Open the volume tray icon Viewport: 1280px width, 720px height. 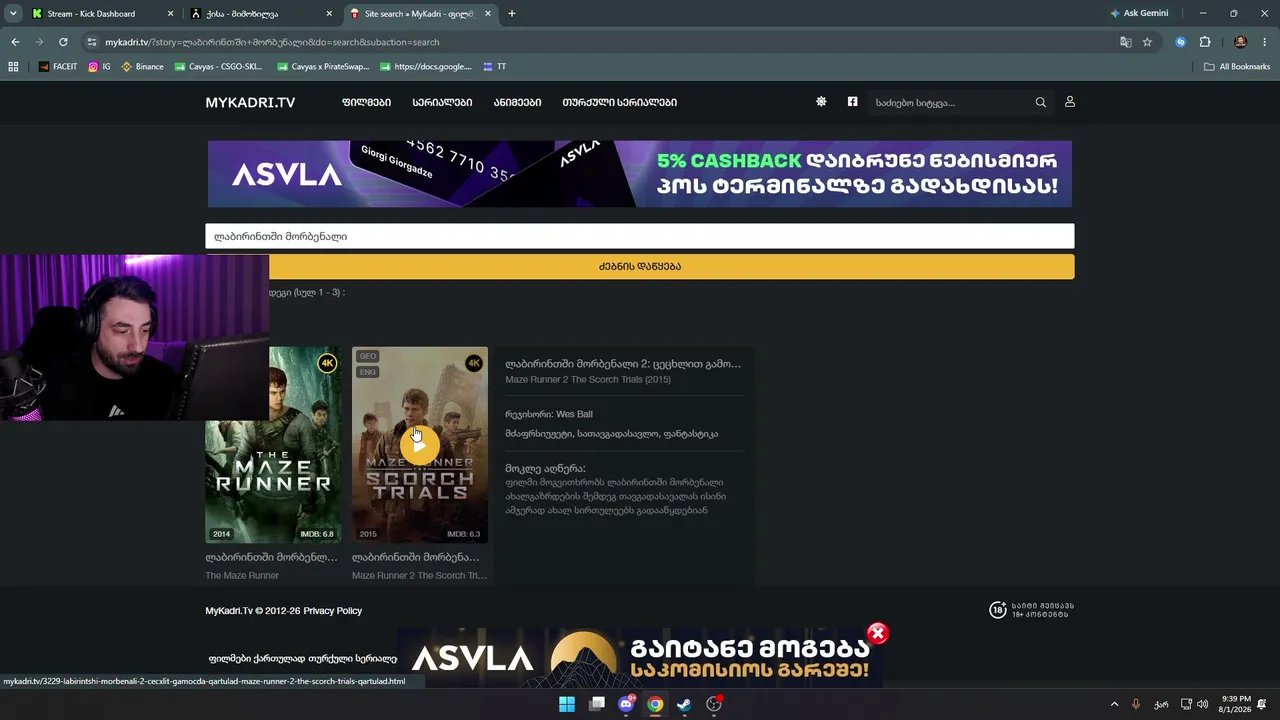pos(1203,704)
